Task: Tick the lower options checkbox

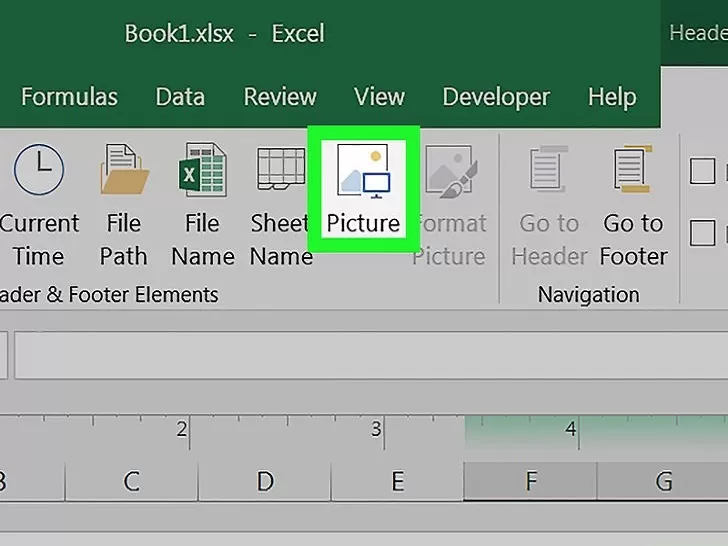Action: coord(702,233)
